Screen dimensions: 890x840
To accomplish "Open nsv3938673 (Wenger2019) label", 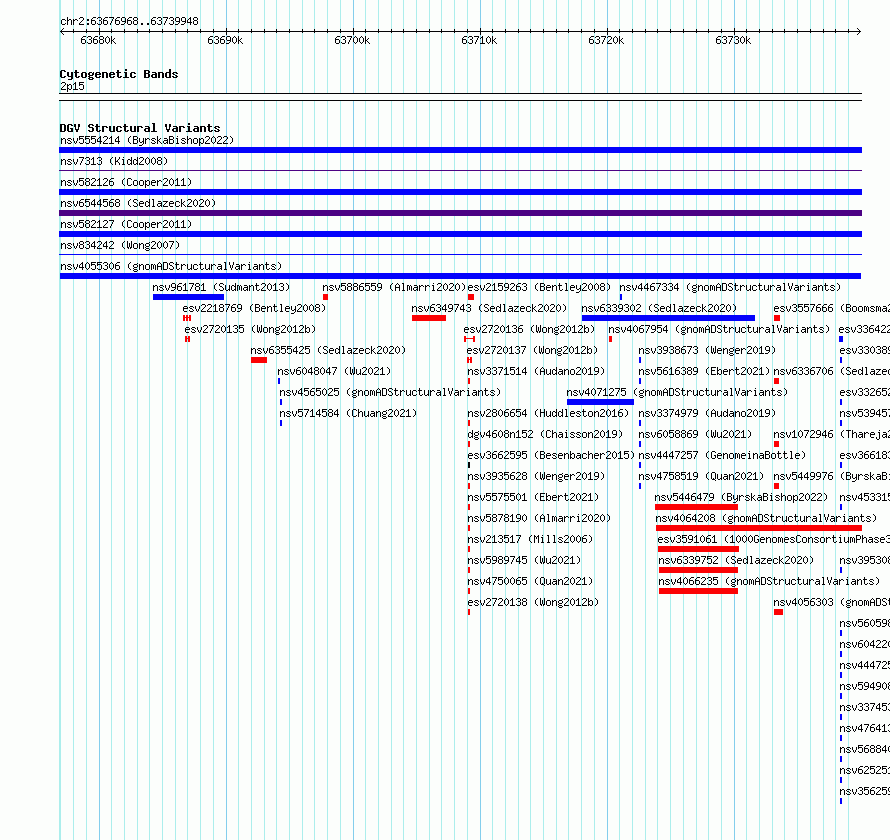I will (x=707, y=350).
